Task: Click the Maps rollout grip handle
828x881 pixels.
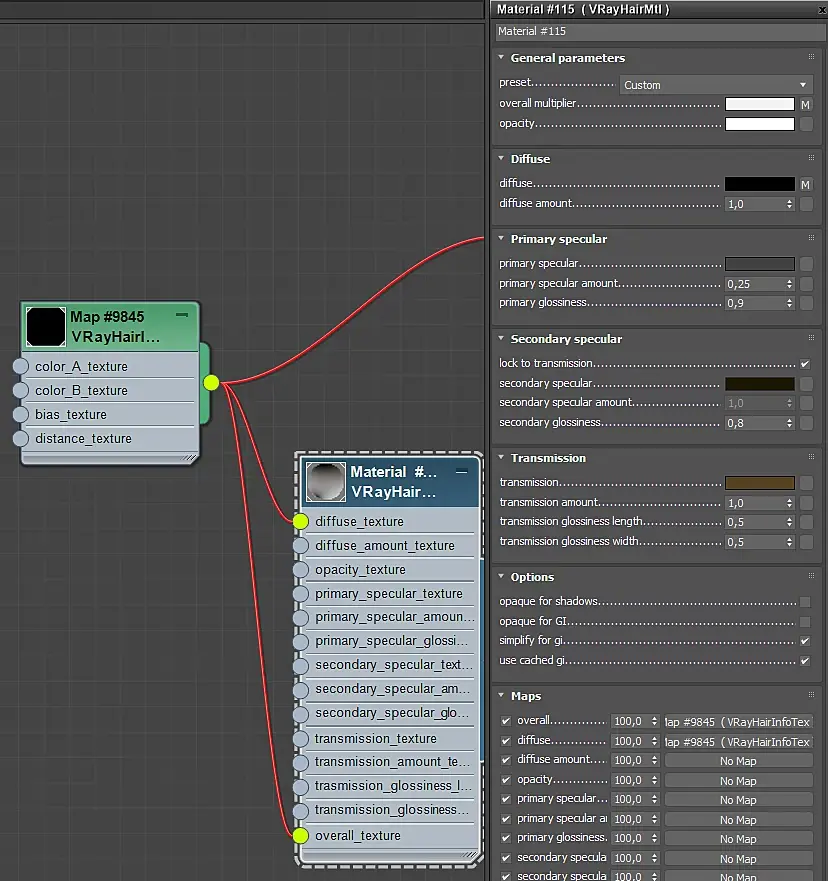Action: point(811,695)
